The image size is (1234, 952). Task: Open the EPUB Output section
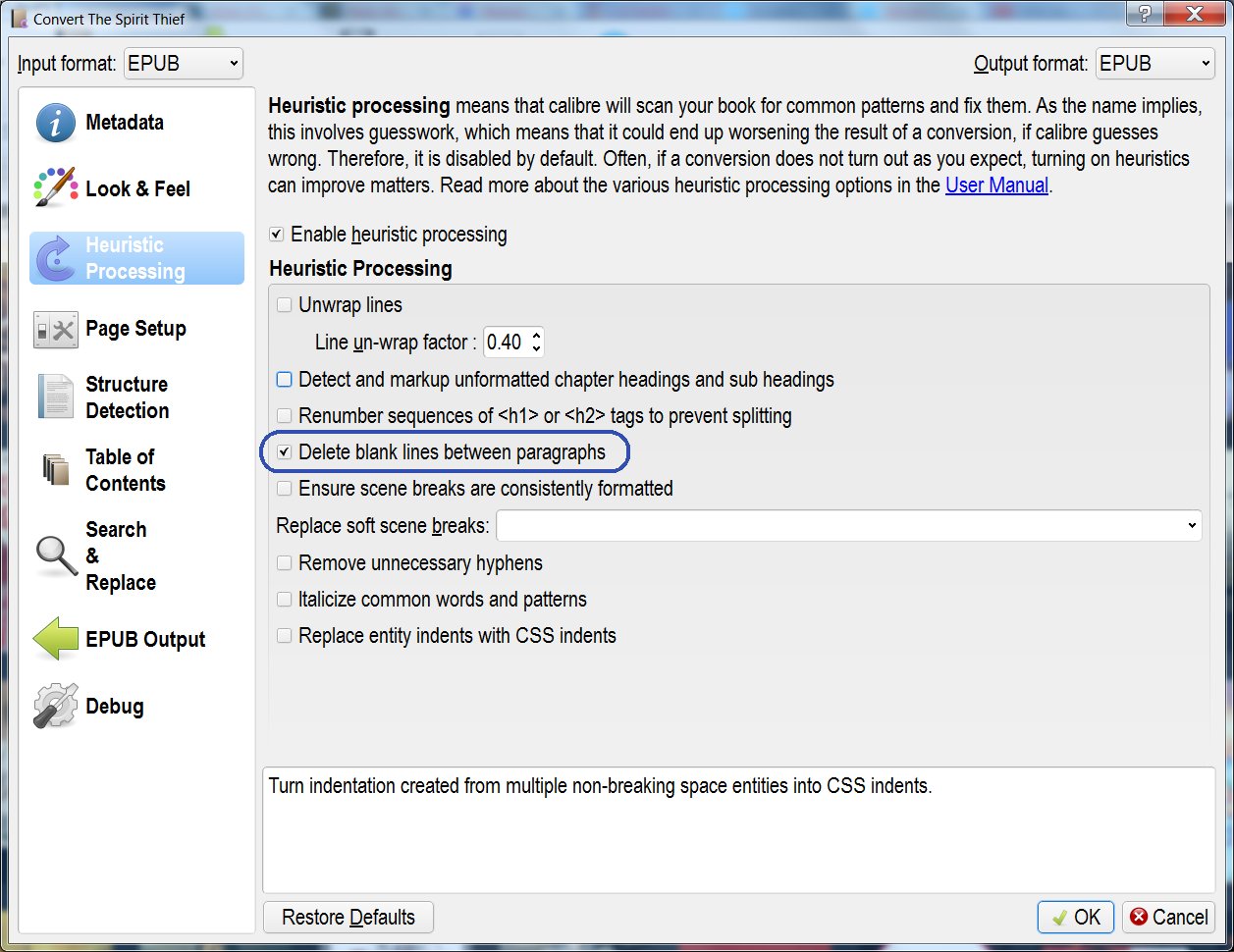click(136, 640)
